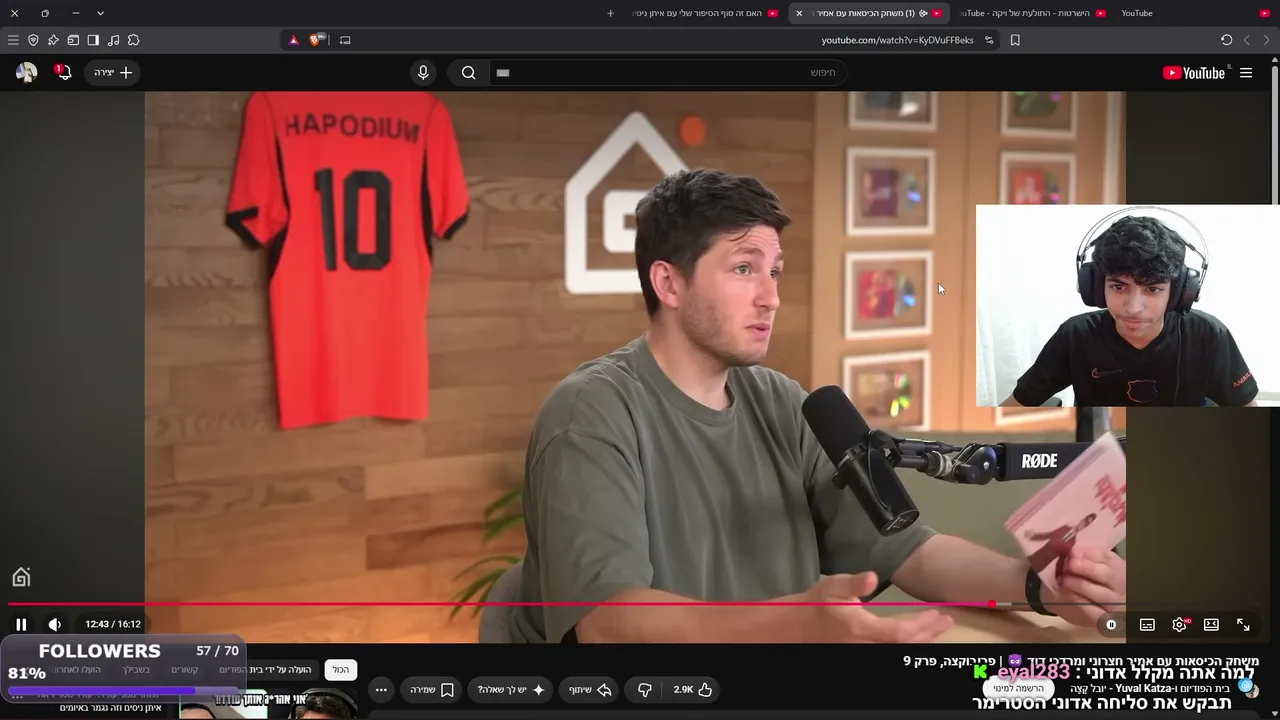The width and height of the screenshot is (1280, 720).
Task: Open the three-dot more actions menu
Action: [x=381, y=689]
